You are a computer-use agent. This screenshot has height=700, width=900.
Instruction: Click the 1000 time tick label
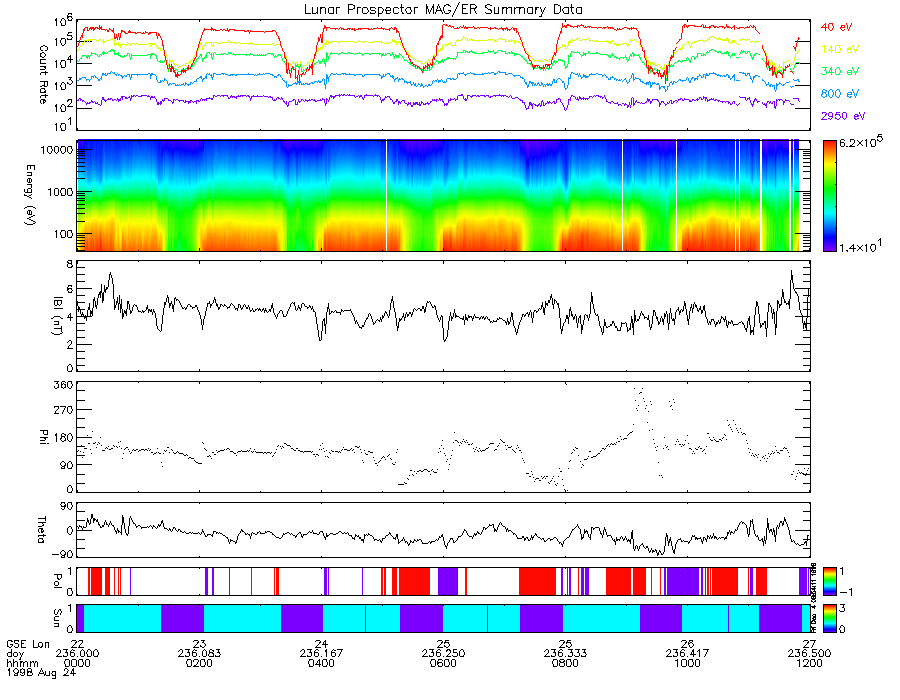[x=687, y=663]
